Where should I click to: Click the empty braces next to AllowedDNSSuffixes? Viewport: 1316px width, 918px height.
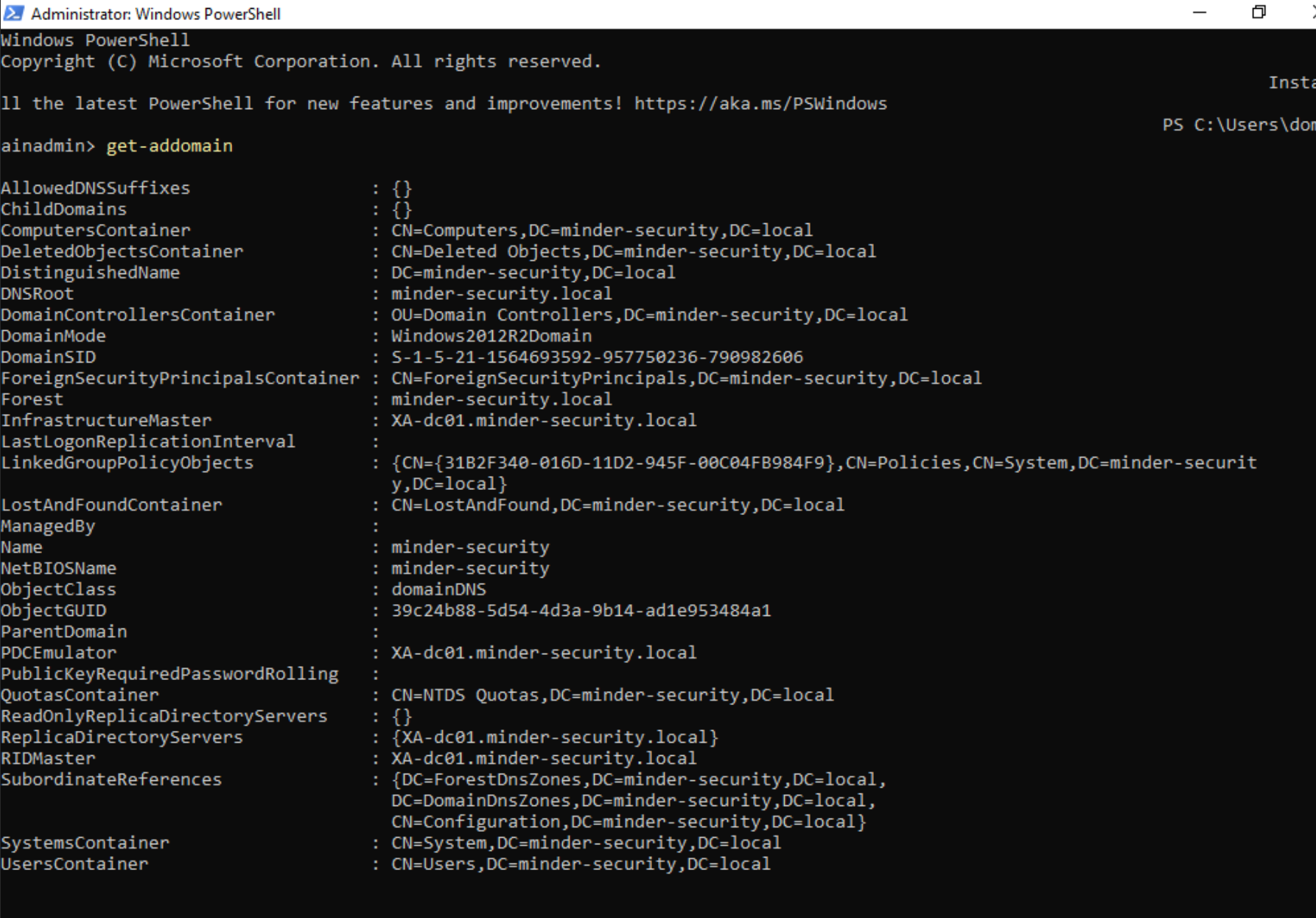402,189
